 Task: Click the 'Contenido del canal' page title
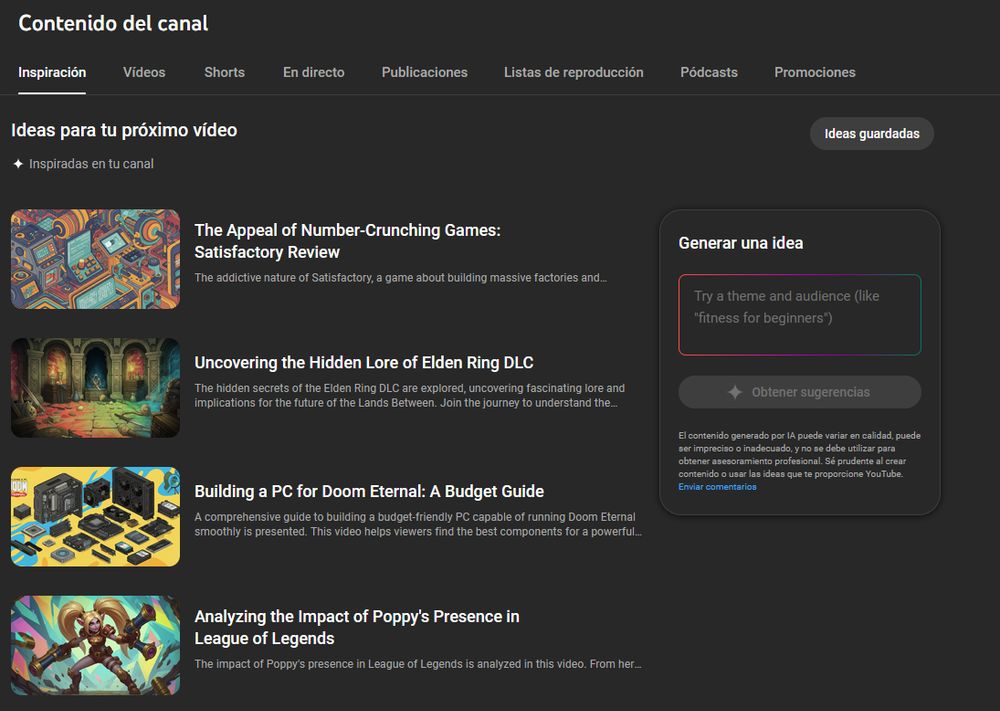(114, 23)
